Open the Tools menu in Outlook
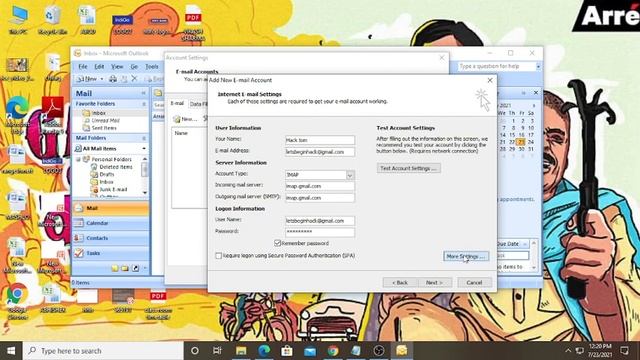Screen dimensions: 640x360 click(152, 66)
